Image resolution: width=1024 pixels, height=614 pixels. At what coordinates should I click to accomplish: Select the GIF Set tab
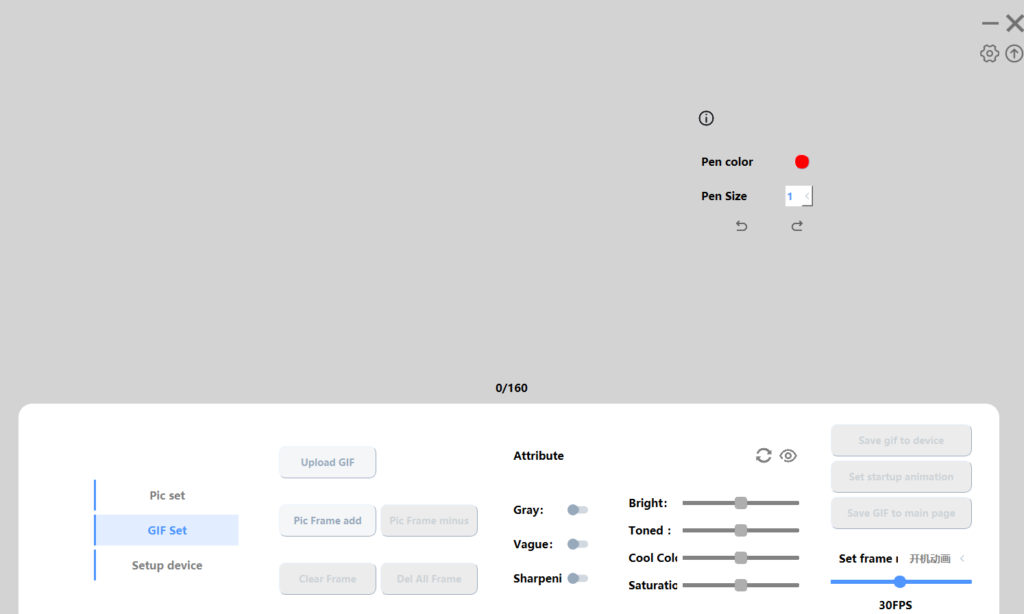click(x=167, y=530)
